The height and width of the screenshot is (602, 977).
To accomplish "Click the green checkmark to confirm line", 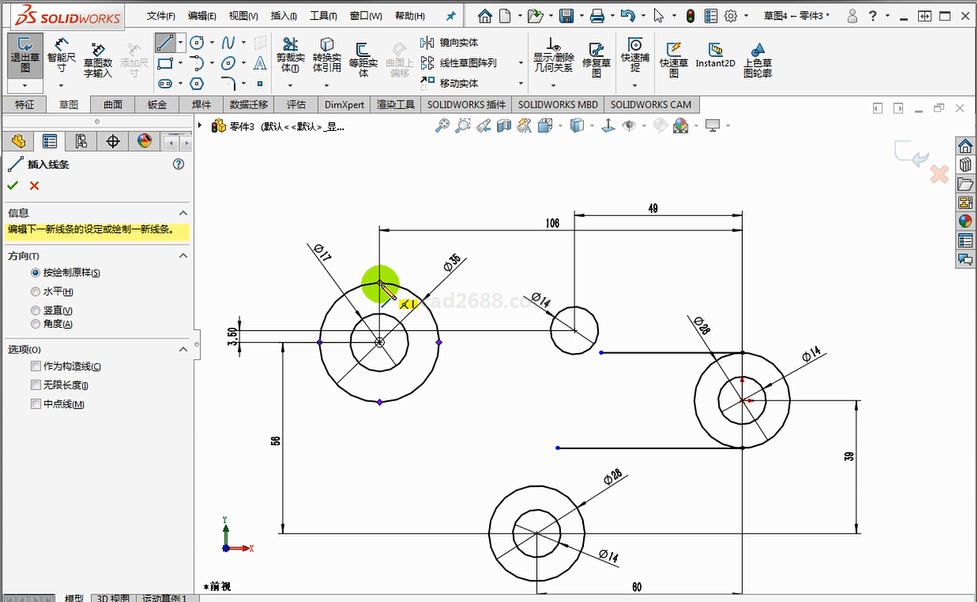I will pyautogui.click(x=13, y=186).
